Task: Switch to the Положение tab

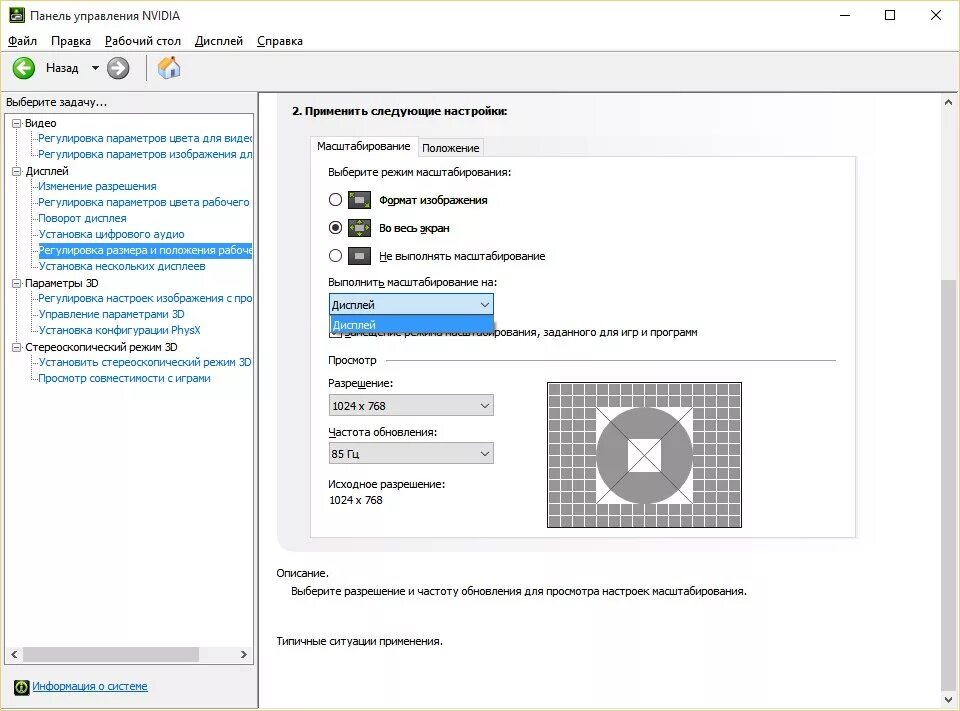Action: point(451,148)
